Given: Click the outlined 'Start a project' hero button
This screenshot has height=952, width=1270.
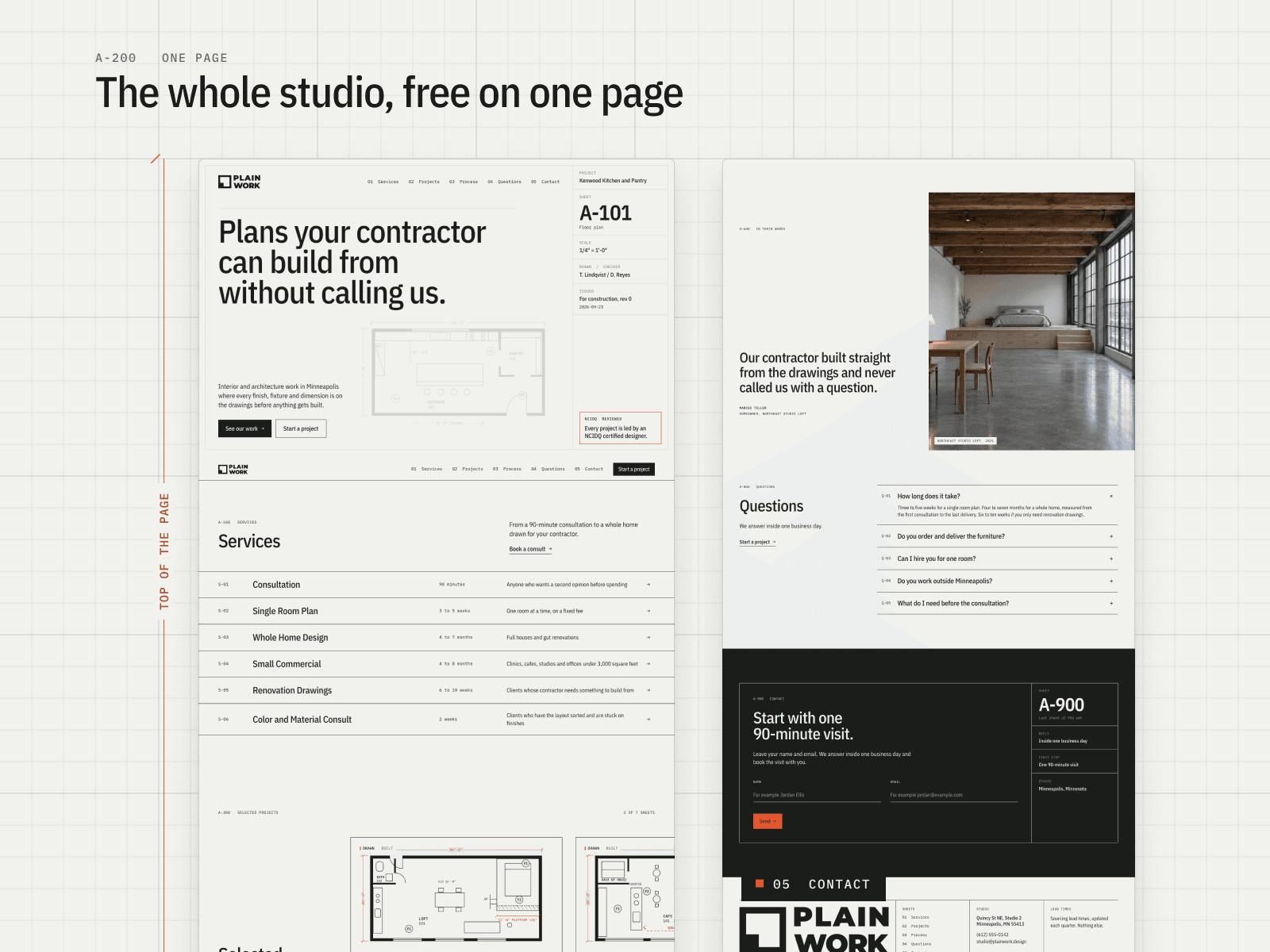Looking at the screenshot, I should (x=301, y=428).
